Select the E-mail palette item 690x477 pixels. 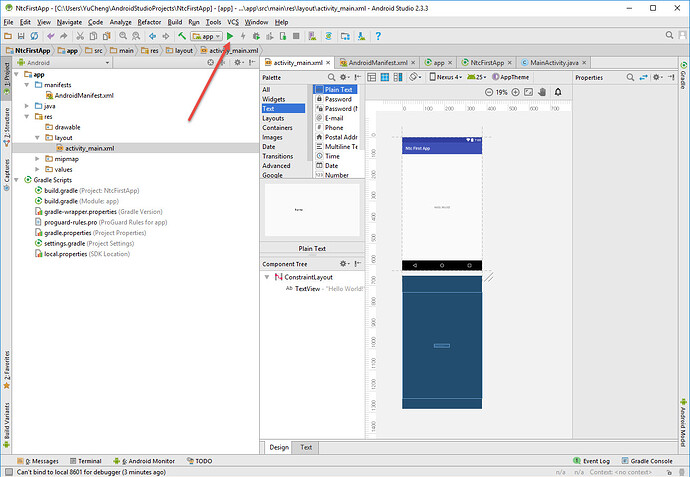tap(334, 118)
